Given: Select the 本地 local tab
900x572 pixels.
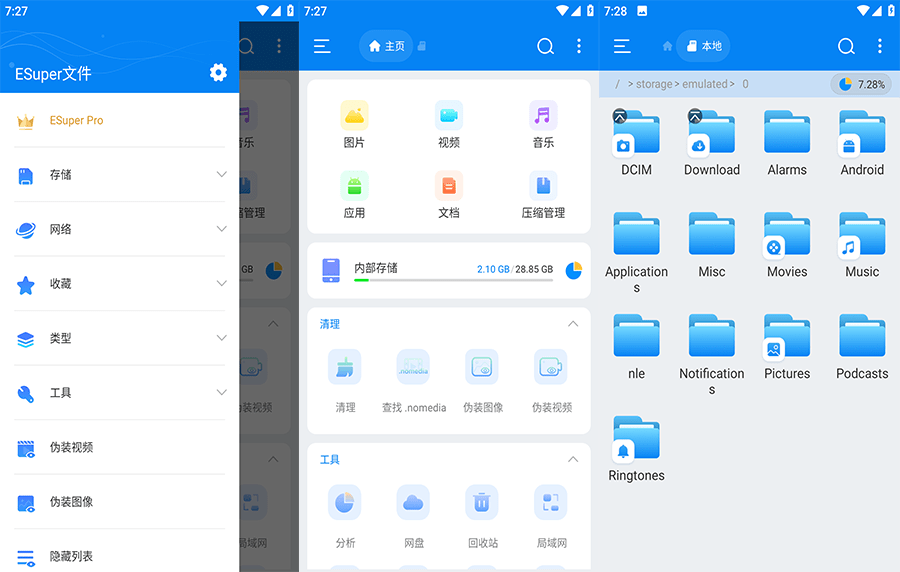Looking at the screenshot, I should 703,46.
